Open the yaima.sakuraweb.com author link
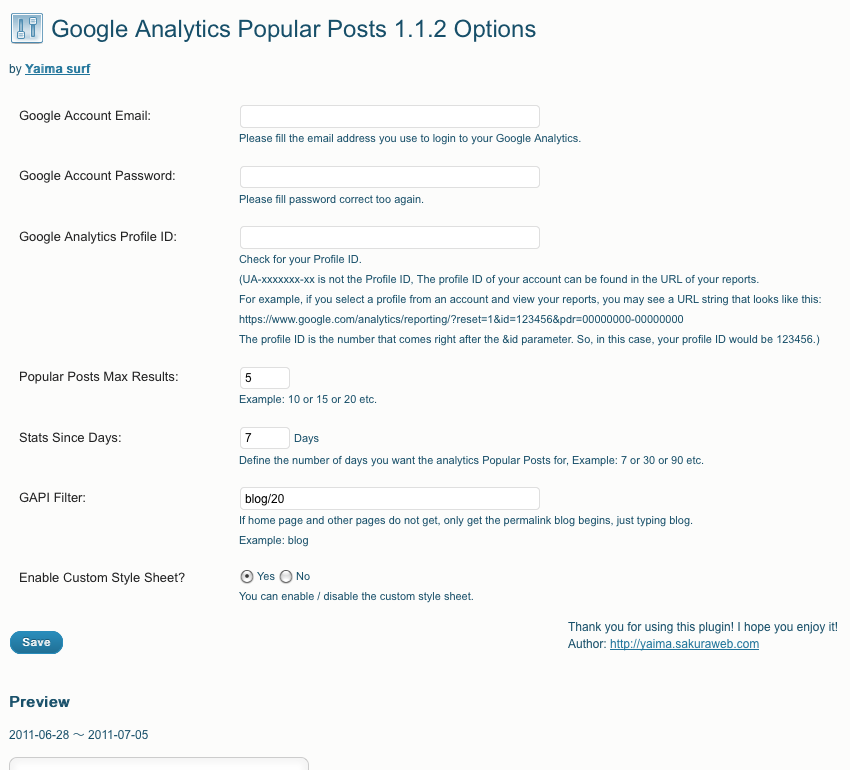 click(684, 644)
